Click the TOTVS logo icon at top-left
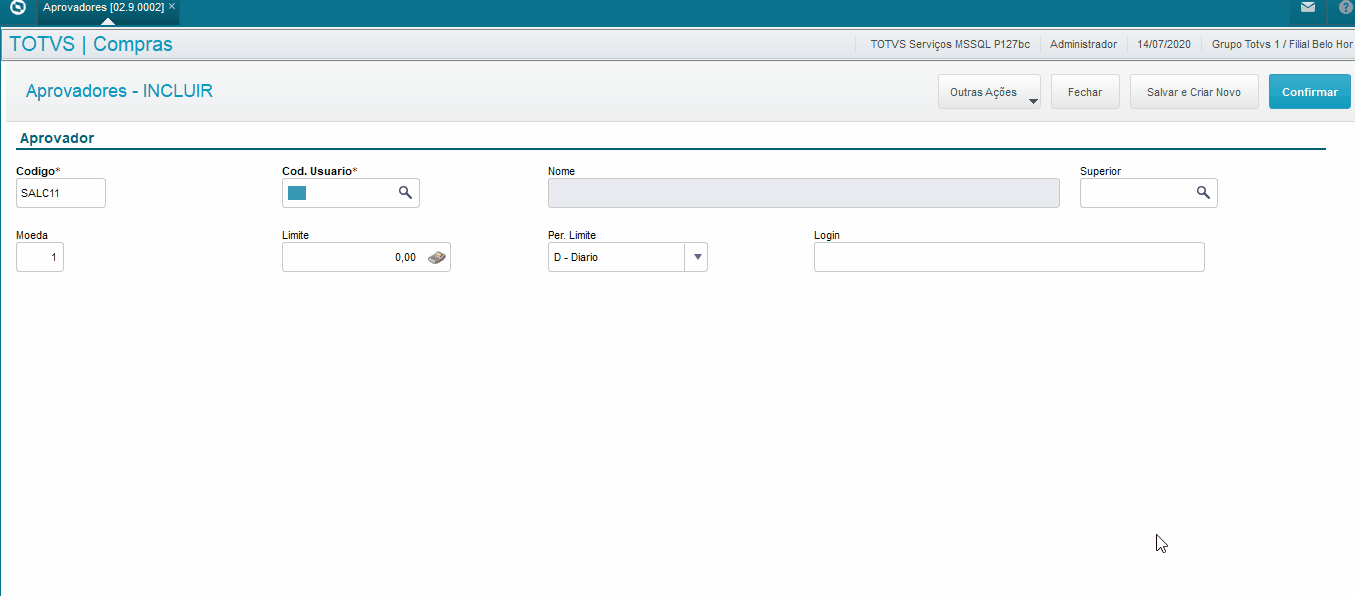 17,7
